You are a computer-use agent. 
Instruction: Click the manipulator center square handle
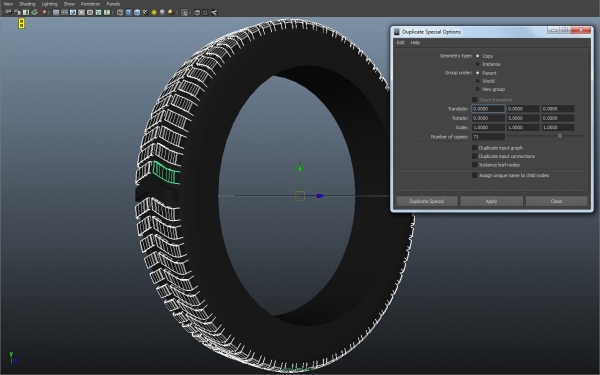(x=300, y=196)
